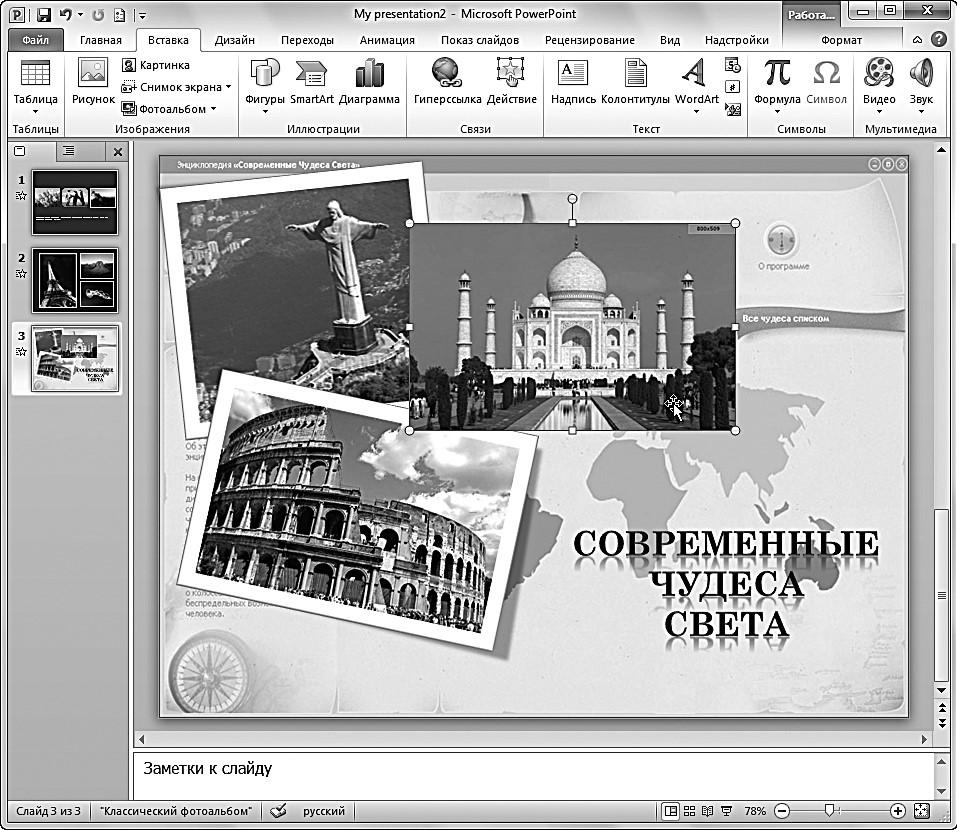Screen dimensions: 957x830
Task: Go to next slide with double-arrow button
Action: (x=942, y=723)
